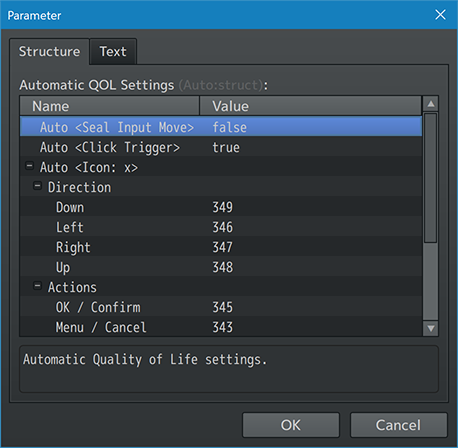Click value 343 for Menu / Cancel
The image size is (458, 448).
click(x=223, y=327)
